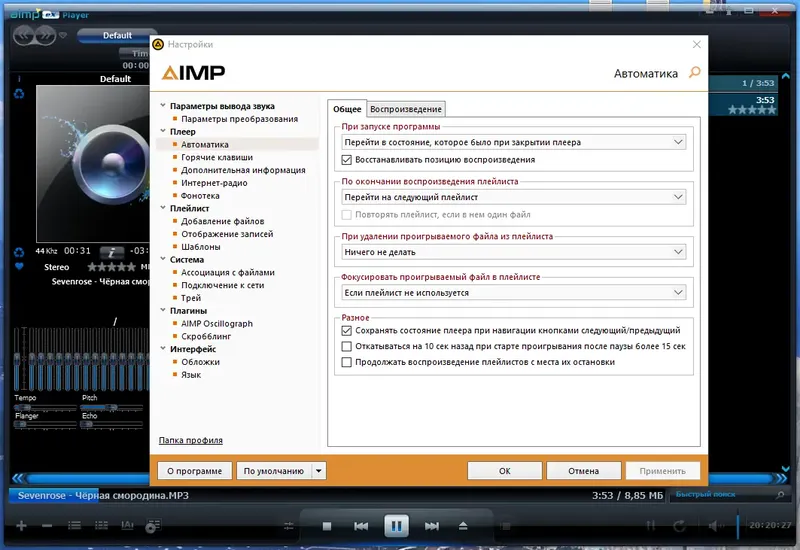Click right double-arrow on playlist scrollbar
The width and height of the screenshot is (800, 550).
781,478
